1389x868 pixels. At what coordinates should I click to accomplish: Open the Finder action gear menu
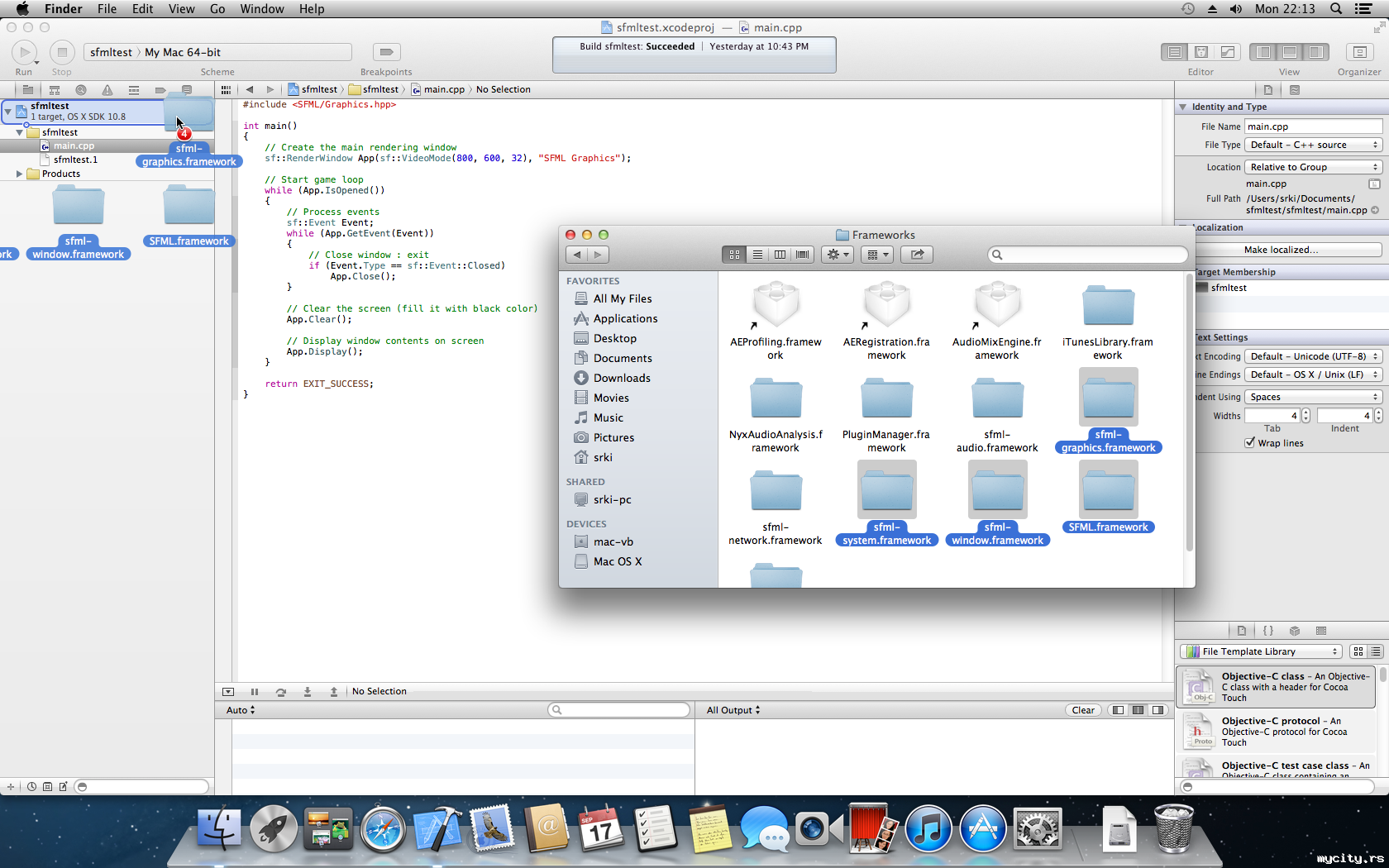tap(838, 255)
